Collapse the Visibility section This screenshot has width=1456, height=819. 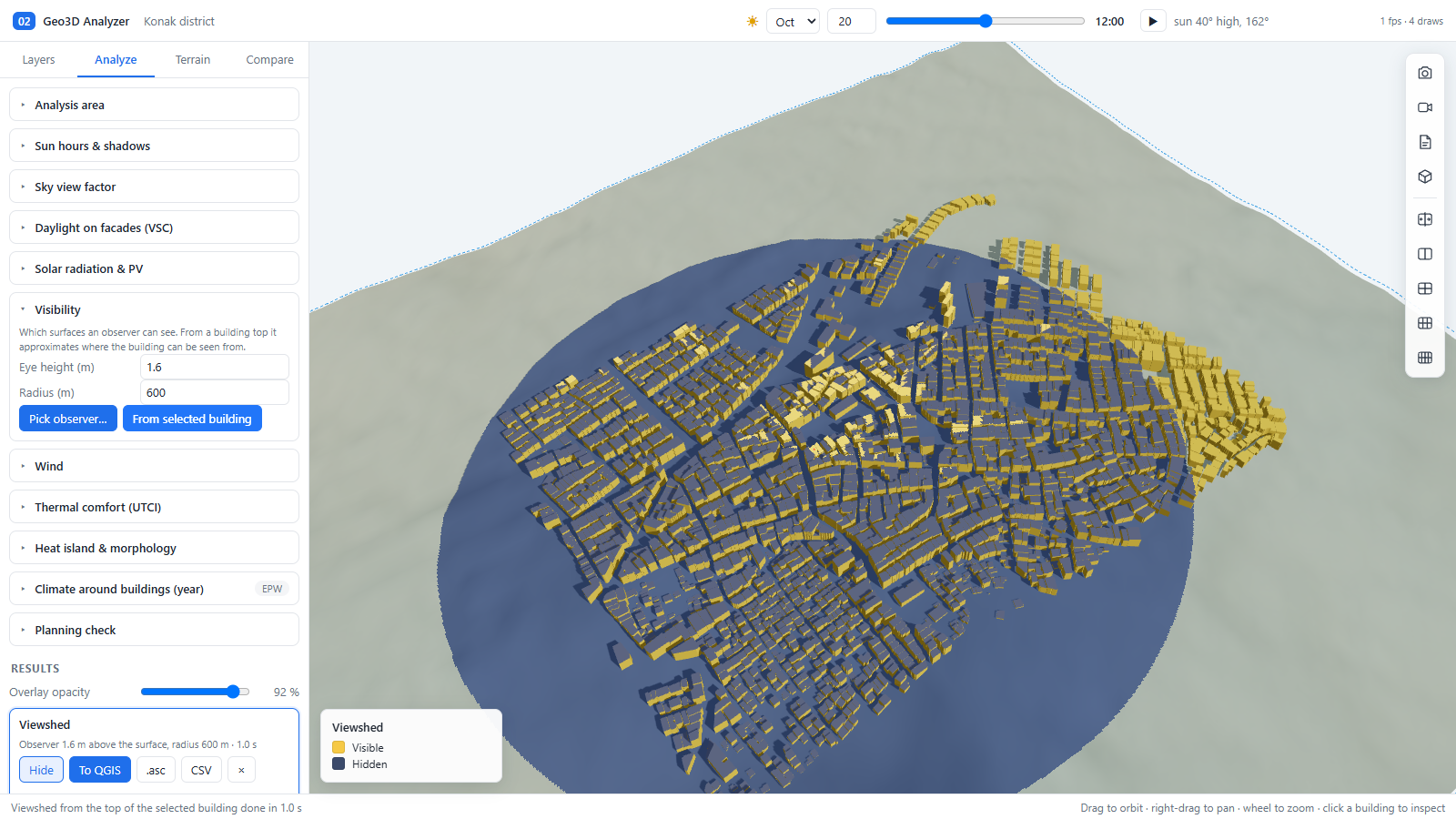tap(154, 309)
